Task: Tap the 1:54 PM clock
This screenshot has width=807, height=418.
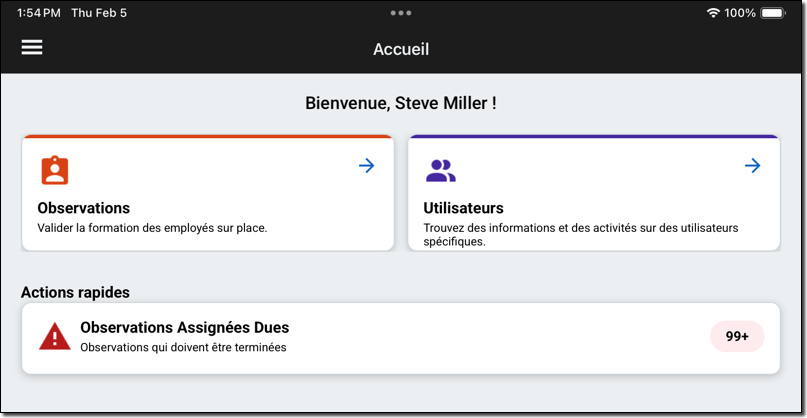Action: (x=39, y=13)
